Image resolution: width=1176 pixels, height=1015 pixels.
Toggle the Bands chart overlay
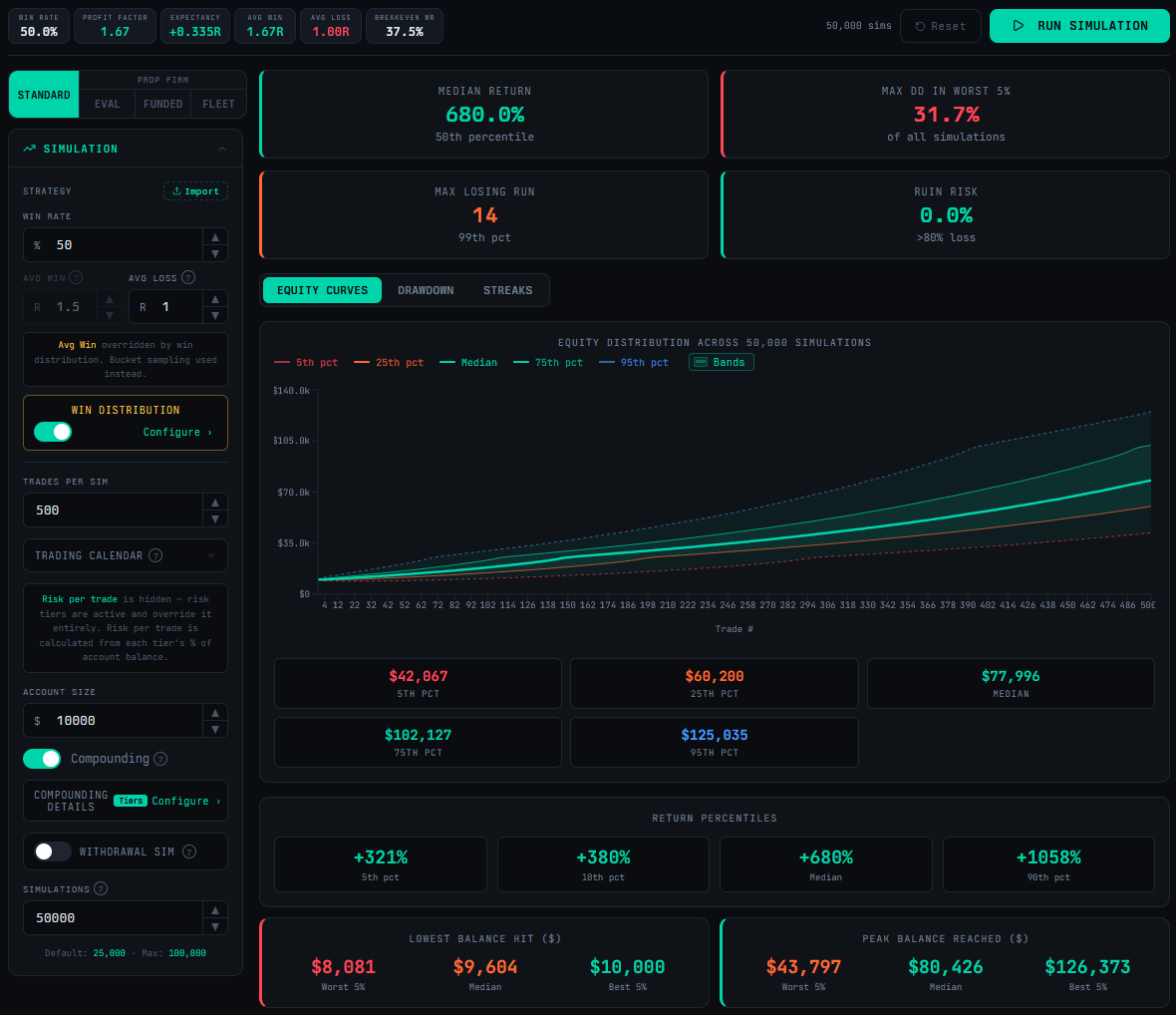721,362
